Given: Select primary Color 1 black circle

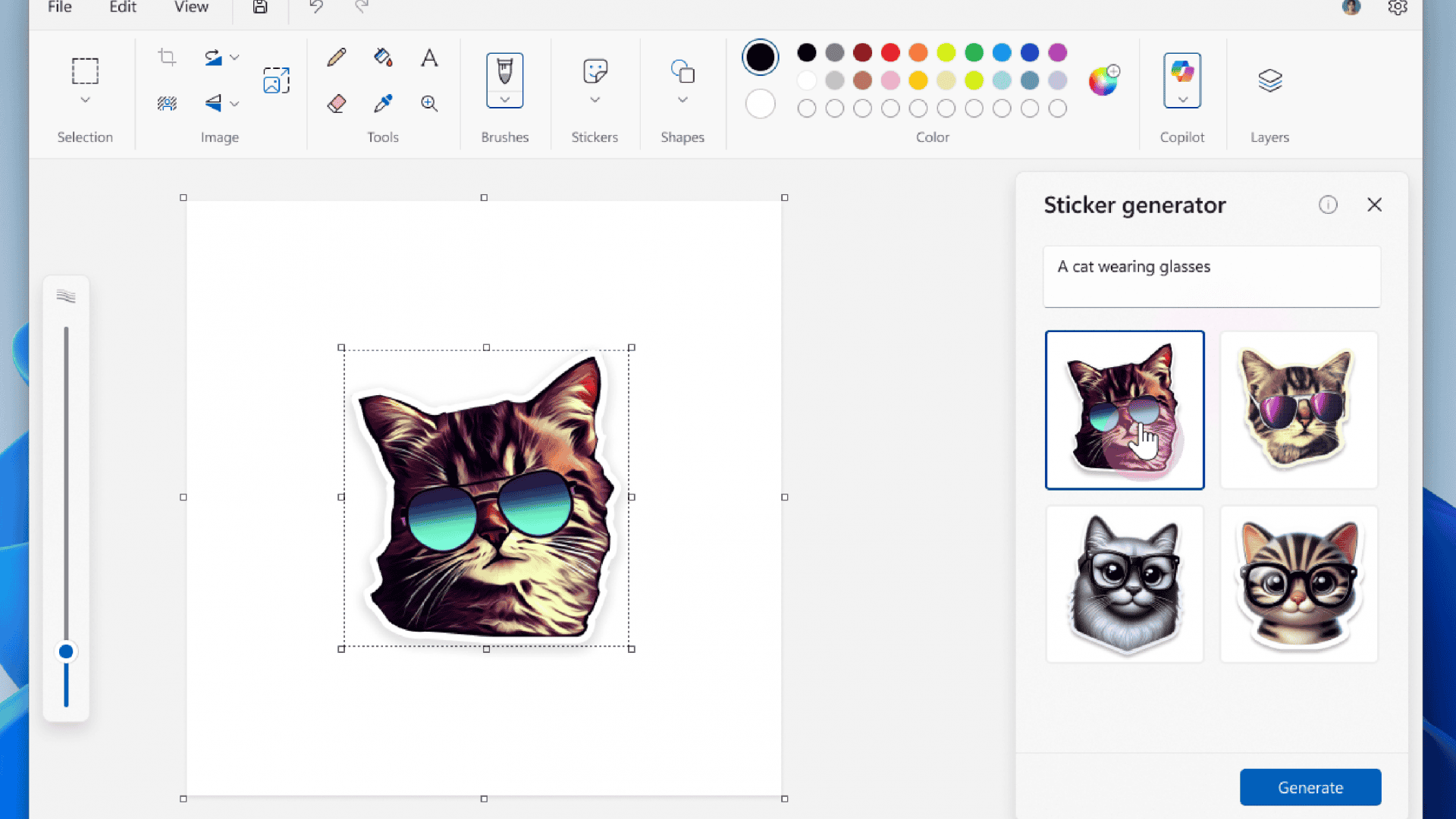Looking at the screenshot, I should [760, 58].
